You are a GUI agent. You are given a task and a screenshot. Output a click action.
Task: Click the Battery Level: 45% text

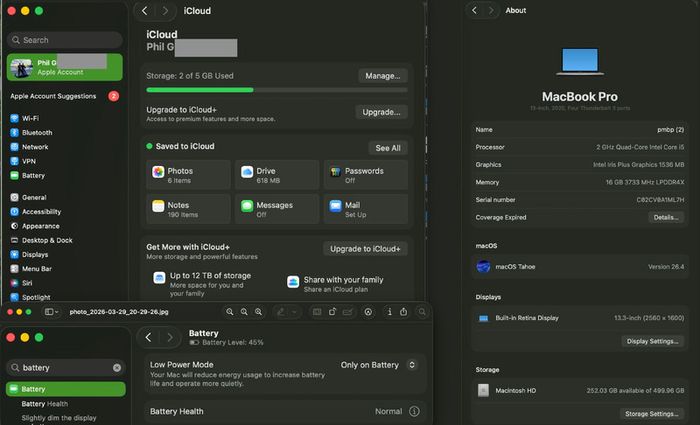point(233,342)
